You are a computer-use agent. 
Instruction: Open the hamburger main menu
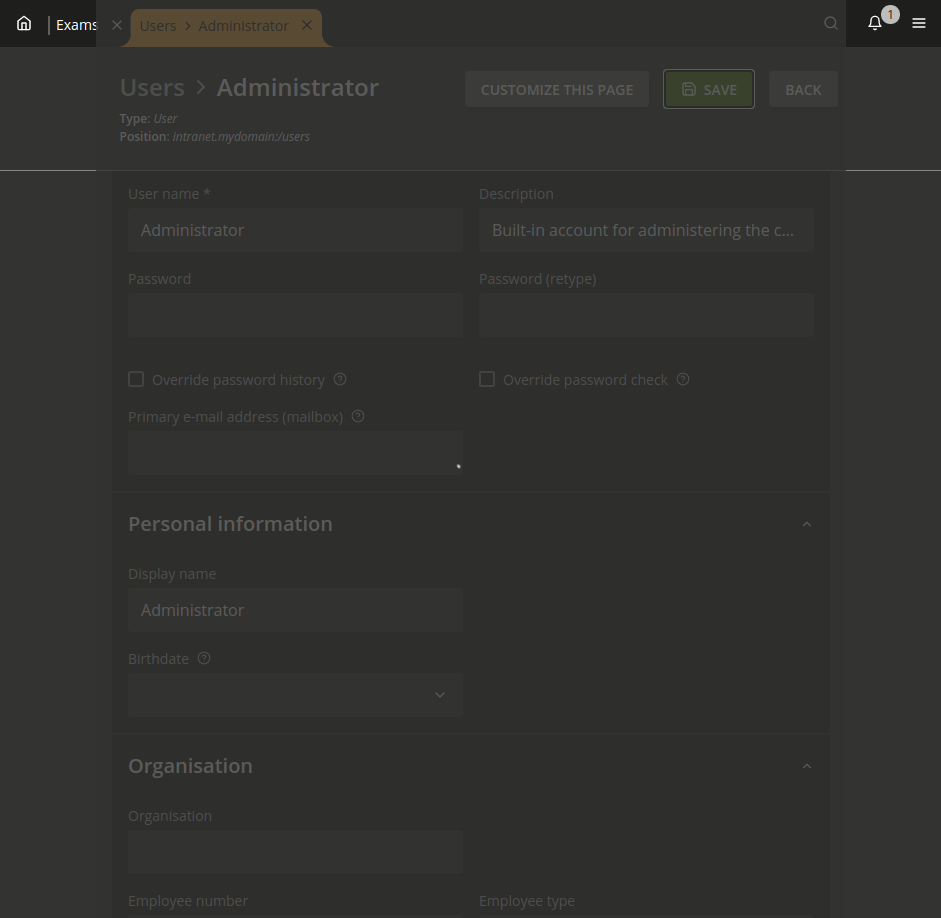918,24
